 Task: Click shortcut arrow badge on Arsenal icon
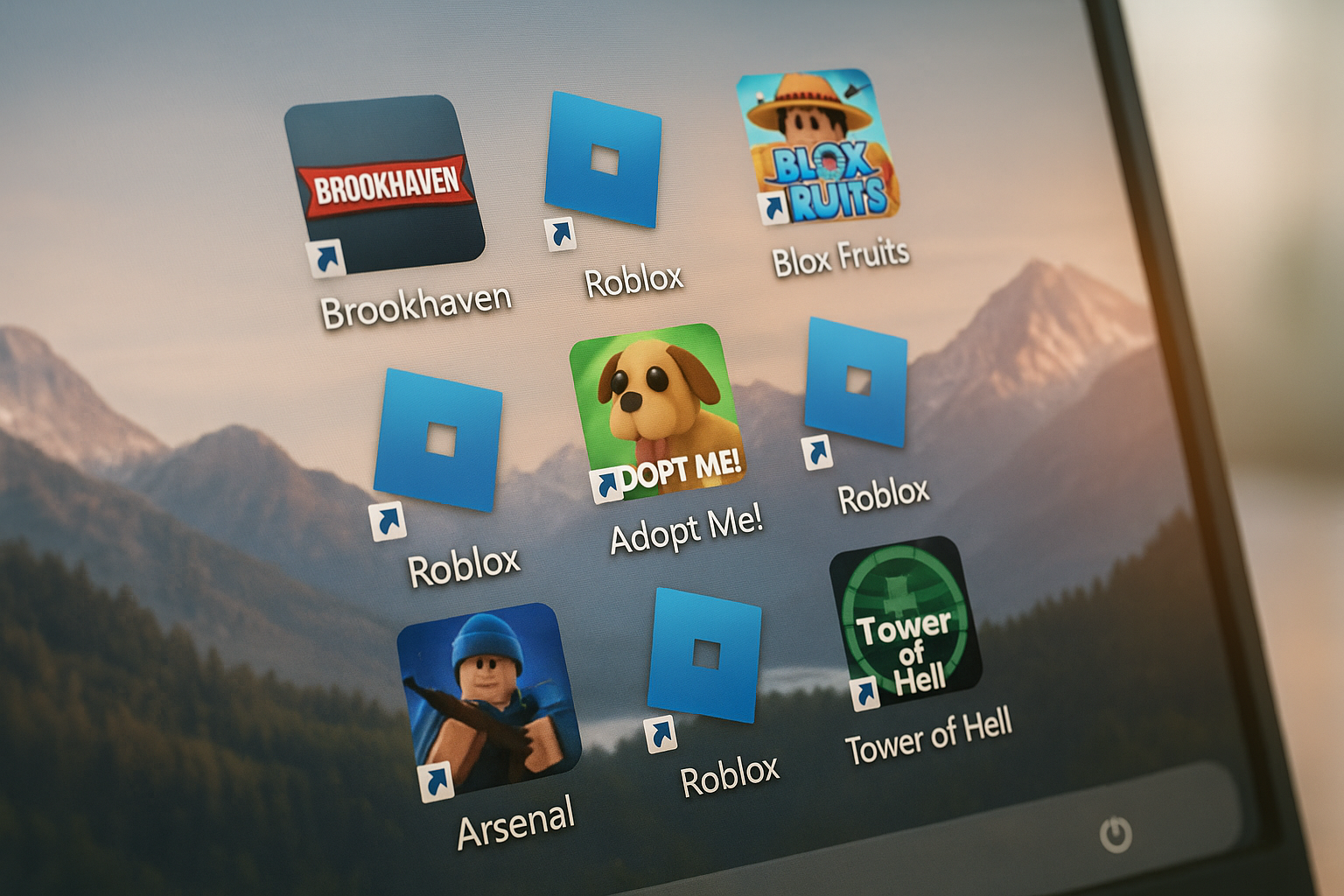pyautogui.click(x=435, y=781)
